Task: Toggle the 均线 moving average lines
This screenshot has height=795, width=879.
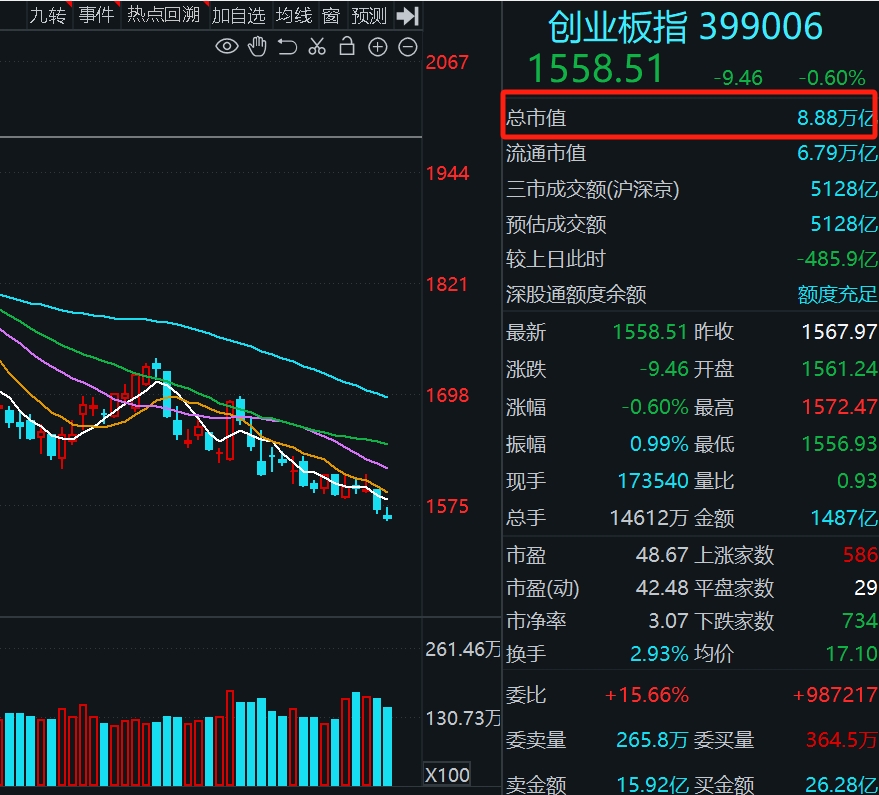Action: tap(294, 15)
